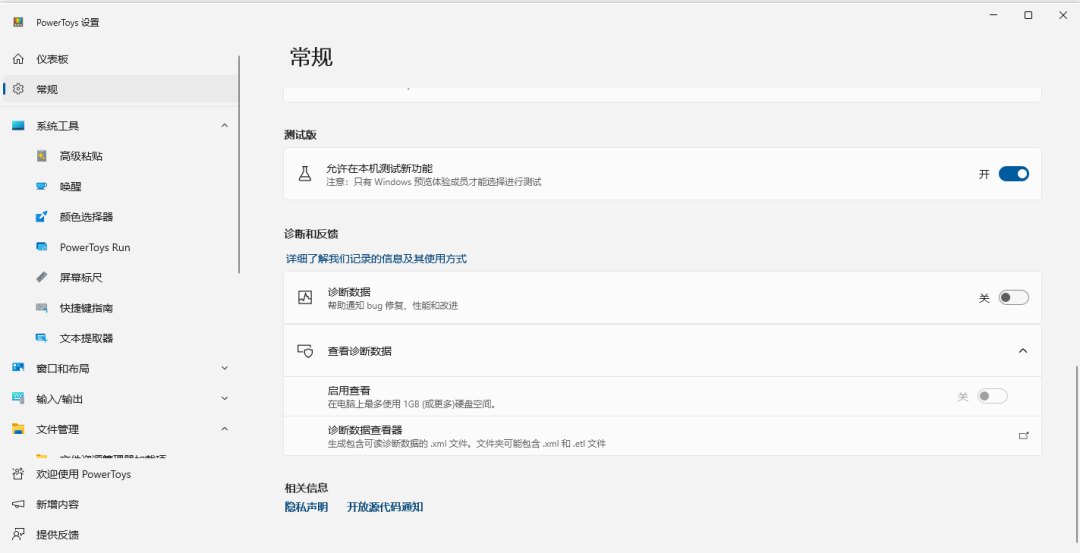Viewport: 1080px width, 553px height.
Task: Turn off 允许在本机测试新功能 toggle
Action: (1014, 174)
